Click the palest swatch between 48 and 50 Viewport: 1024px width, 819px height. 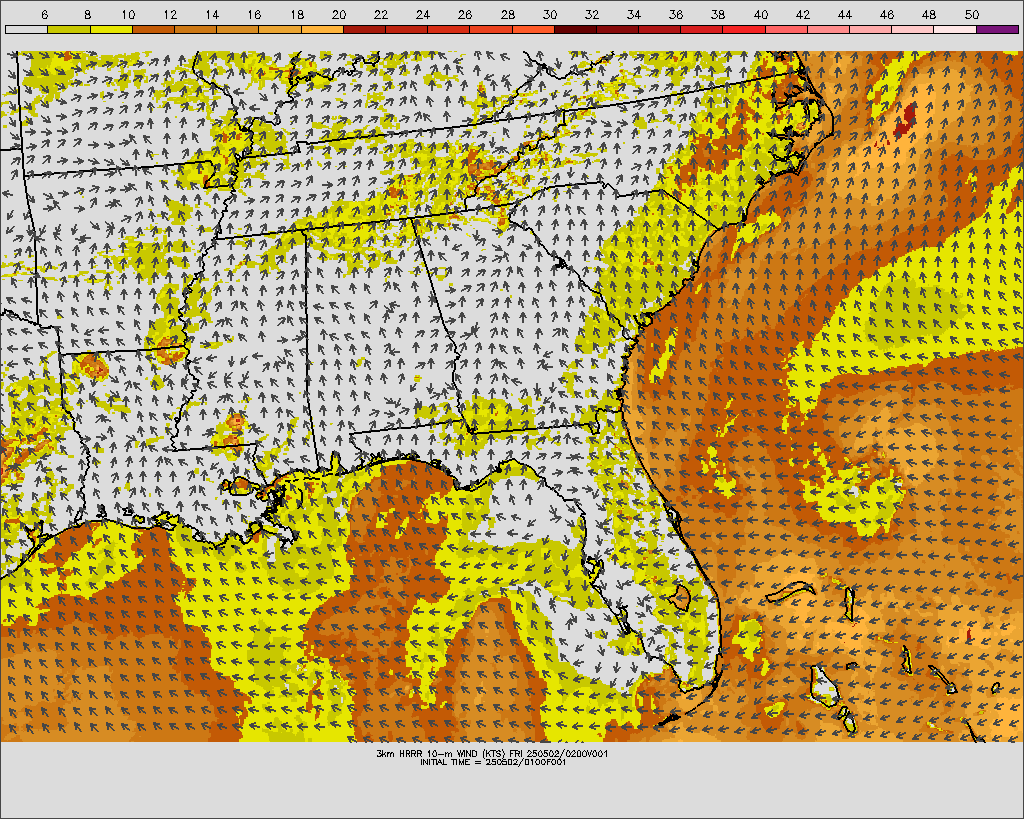coord(955,29)
